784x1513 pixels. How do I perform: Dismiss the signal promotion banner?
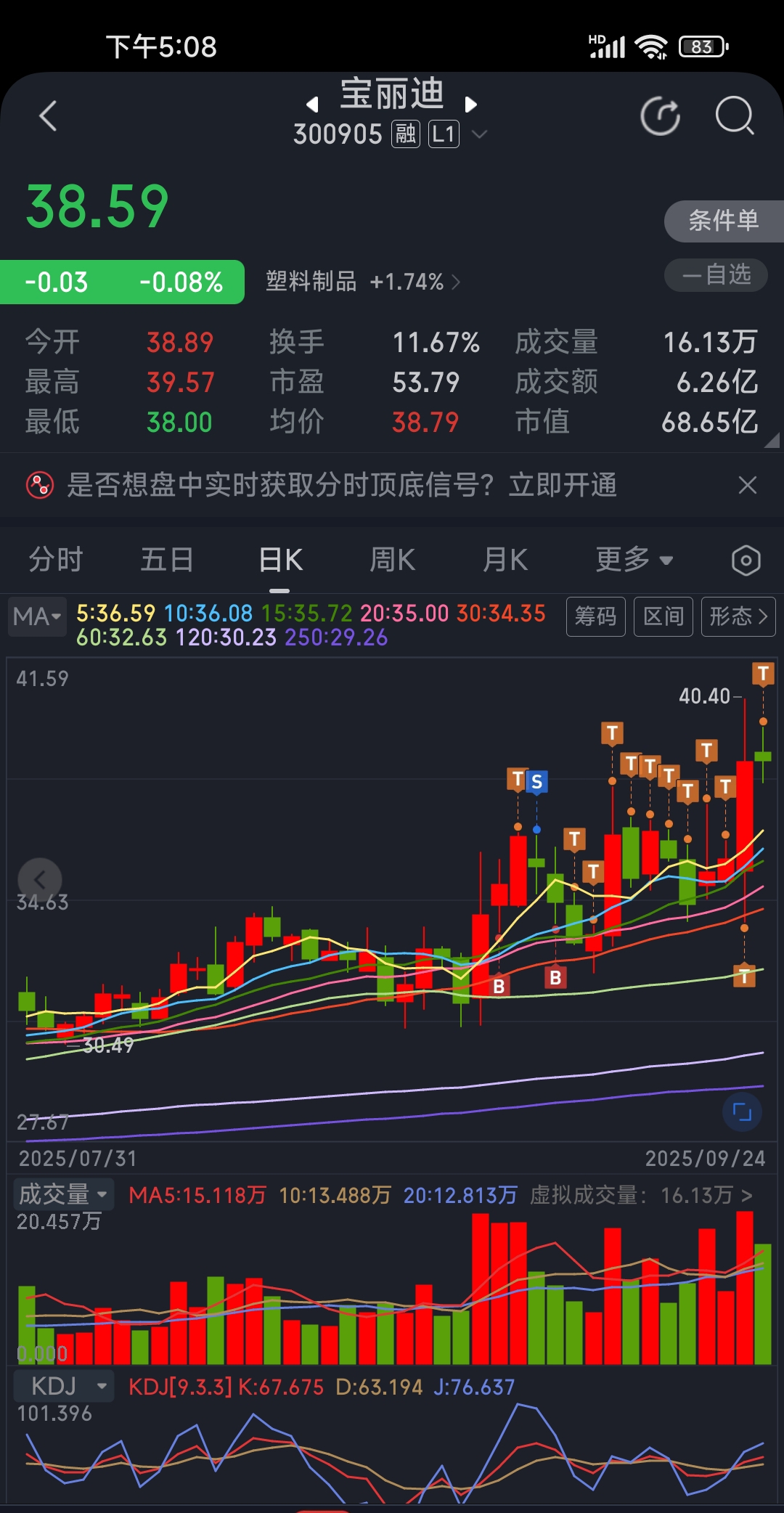click(748, 485)
